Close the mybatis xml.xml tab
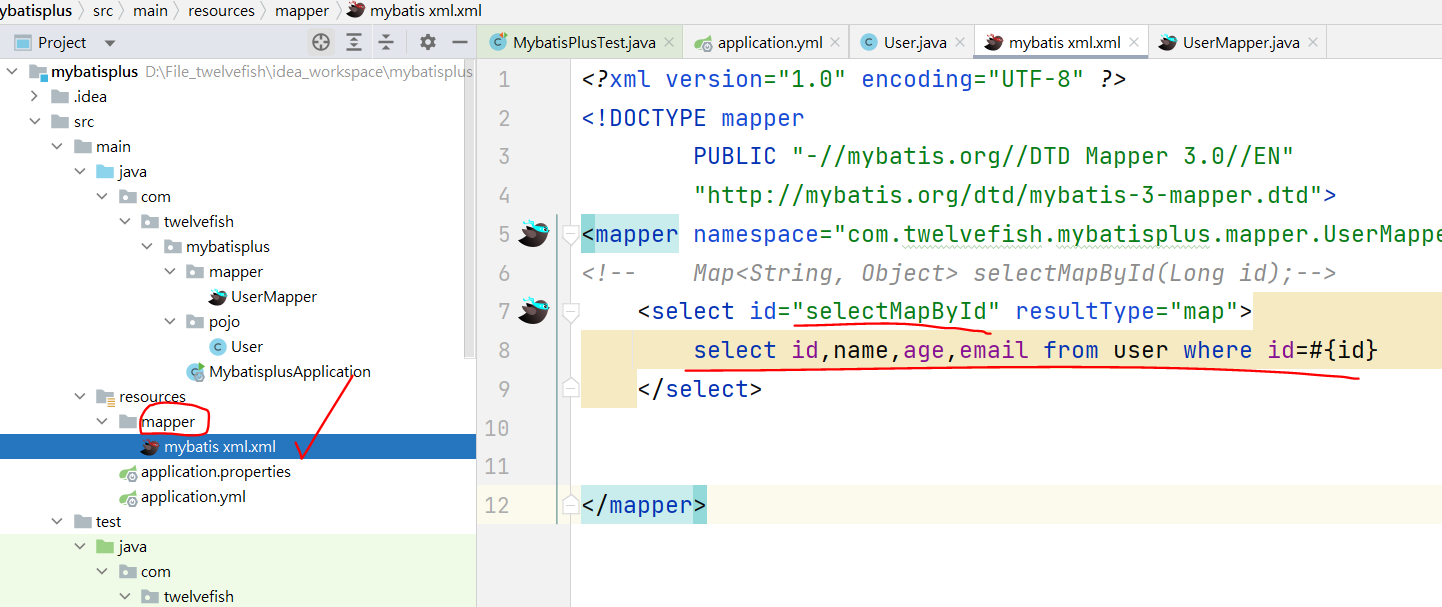This screenshot has height=607, width=1442. tap(1135, 43)
